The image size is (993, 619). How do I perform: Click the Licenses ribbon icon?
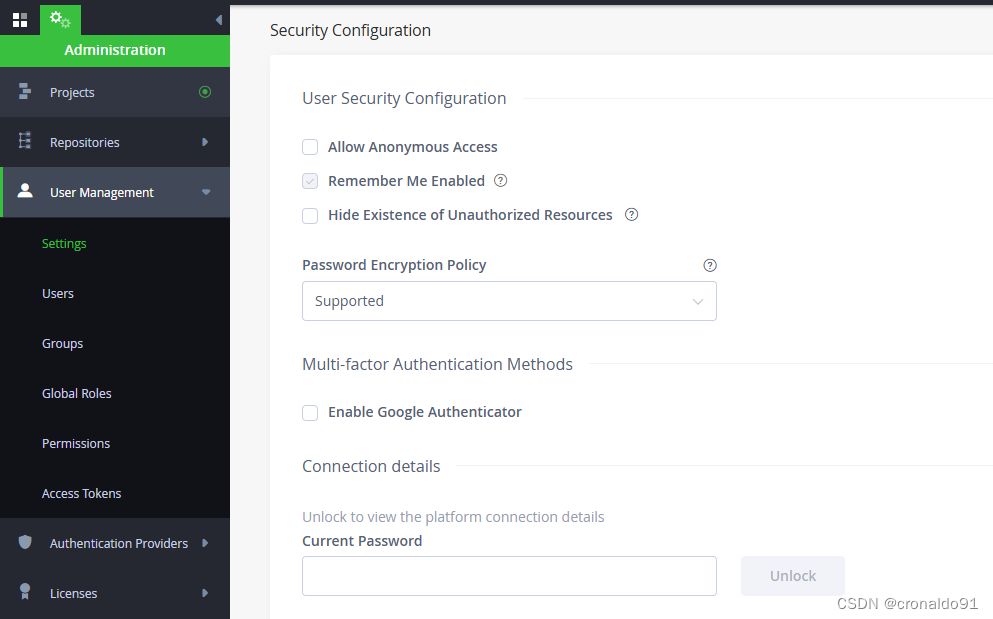[25, 591]
